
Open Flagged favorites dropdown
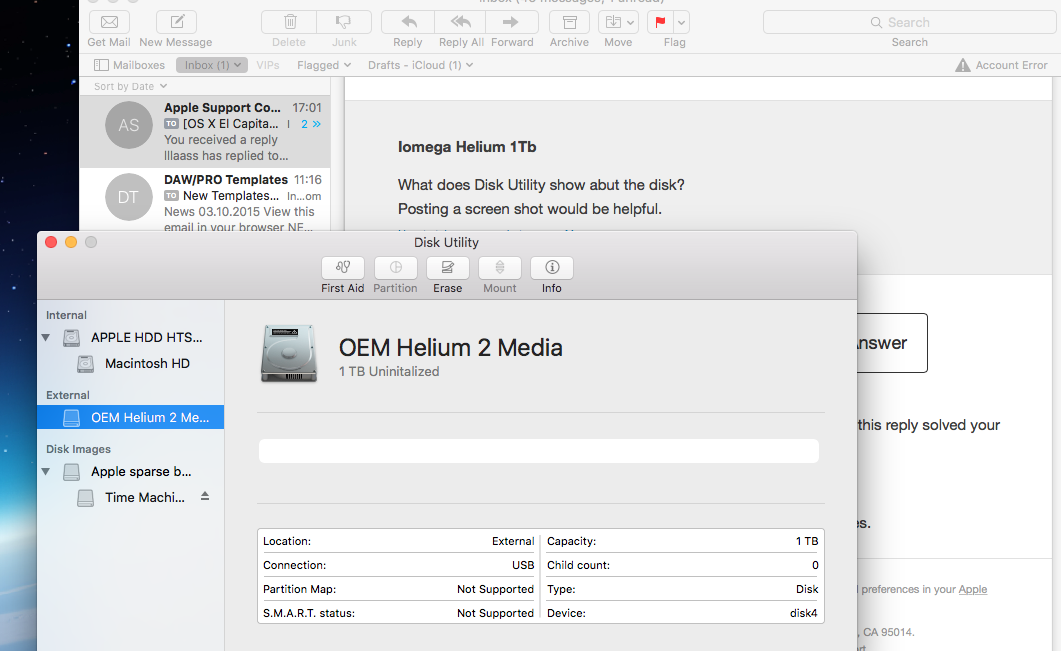coord(323,65)
